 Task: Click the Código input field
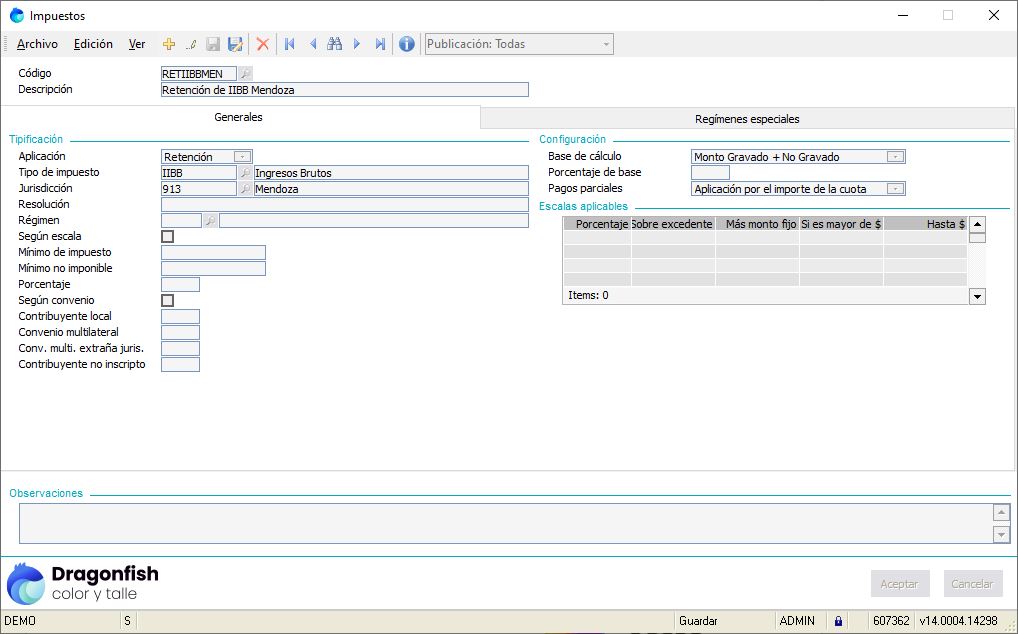(199, 74)
